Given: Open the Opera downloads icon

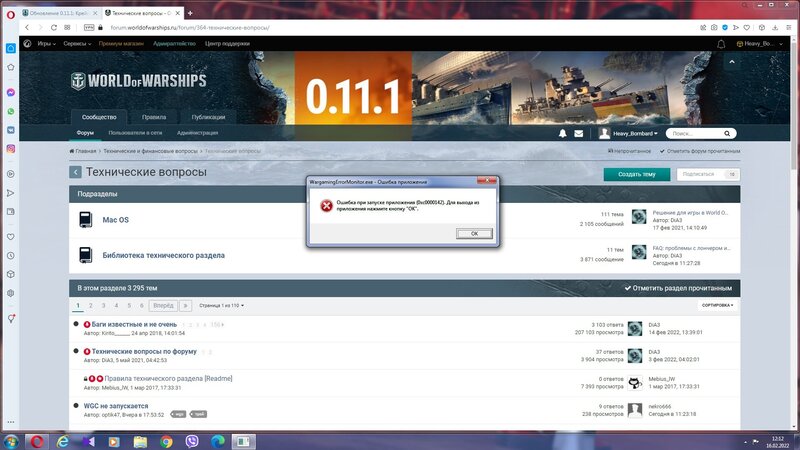Looking at the screenshot, I should (777, 27).
